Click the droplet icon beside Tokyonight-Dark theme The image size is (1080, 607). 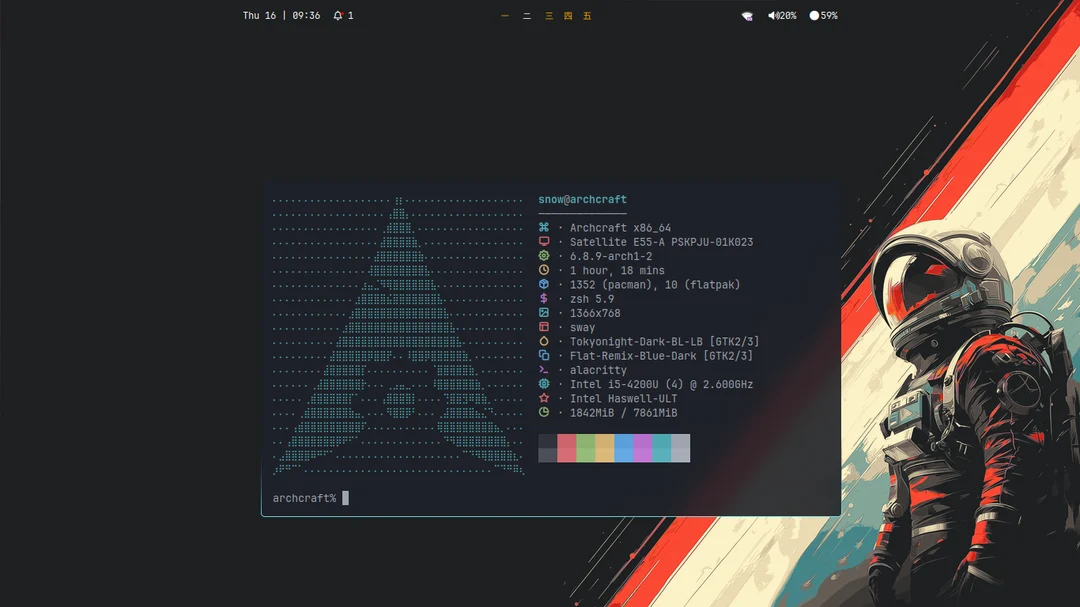coord(544,341)
